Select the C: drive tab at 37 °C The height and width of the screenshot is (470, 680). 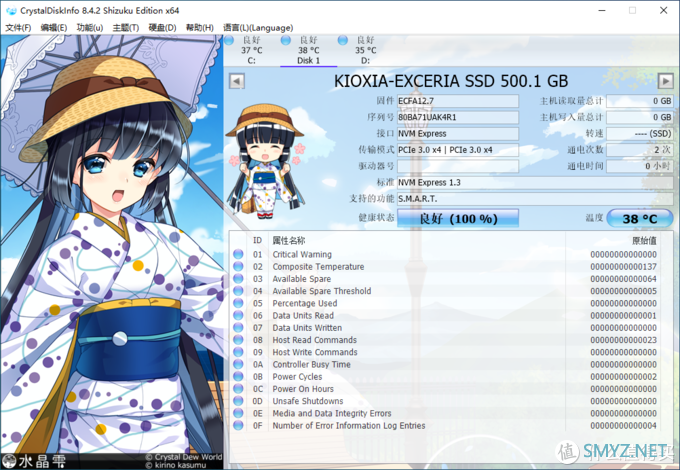(252, 50)
